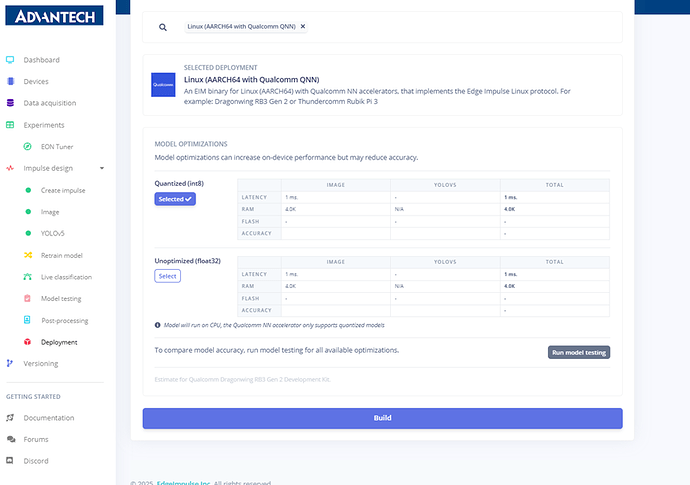Image resolution: width=690 pixels, height=485 pixels.
Task: Open Live classification
Action: [66, 277]
